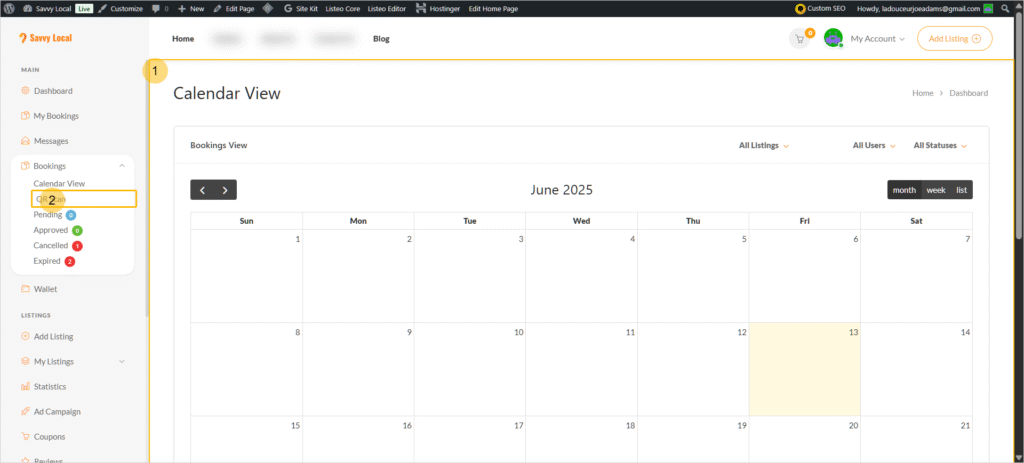The image size is (1024, 463).
Task: Open the All Statuses filter dropdown
Action: coord(940,145)
